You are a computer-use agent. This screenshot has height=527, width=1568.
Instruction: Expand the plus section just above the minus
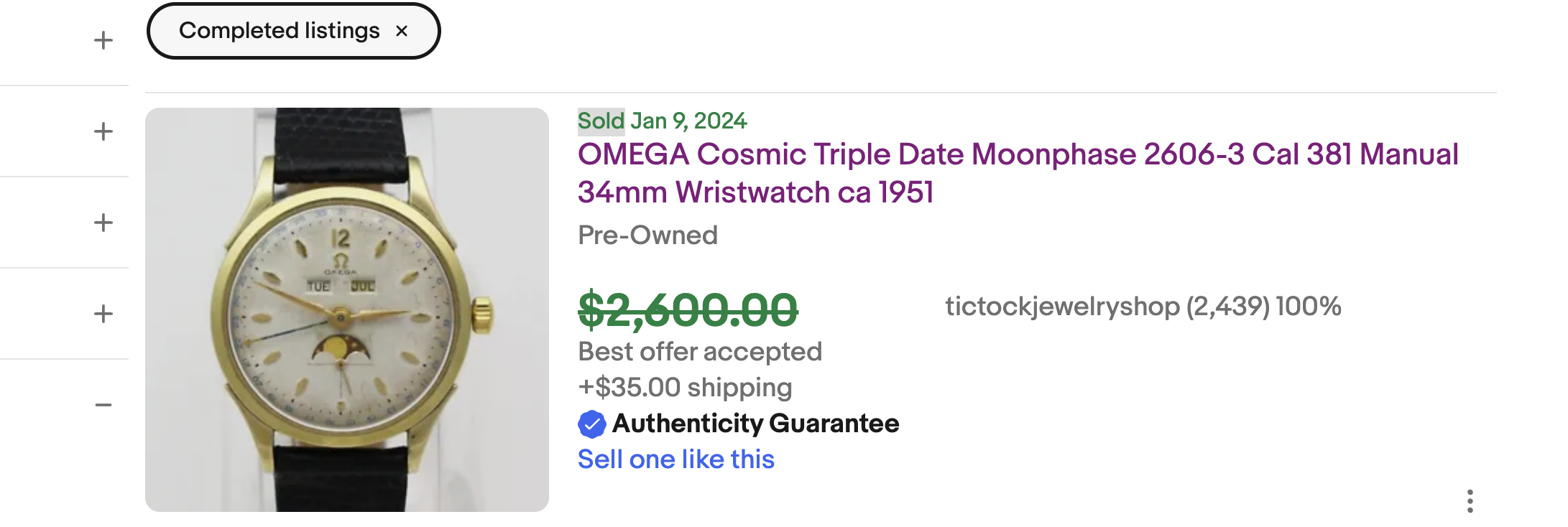click(103, 314)
